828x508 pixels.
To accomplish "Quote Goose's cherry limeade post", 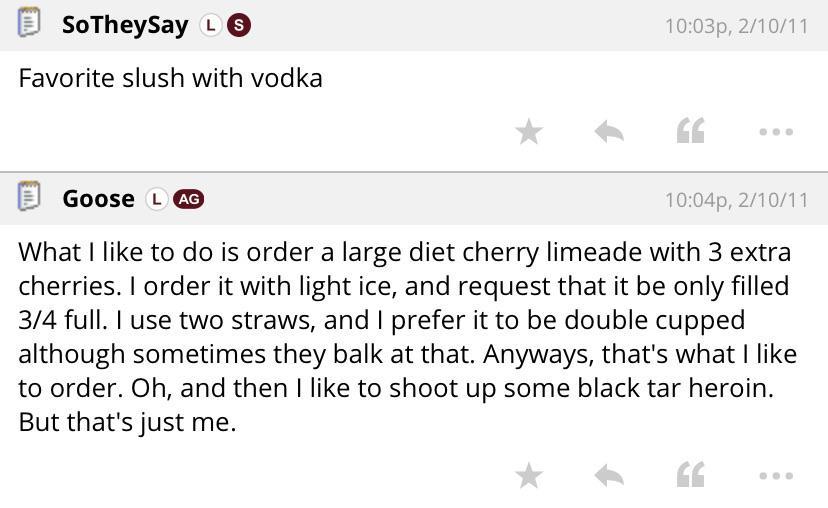I will [x=691, y=475].
